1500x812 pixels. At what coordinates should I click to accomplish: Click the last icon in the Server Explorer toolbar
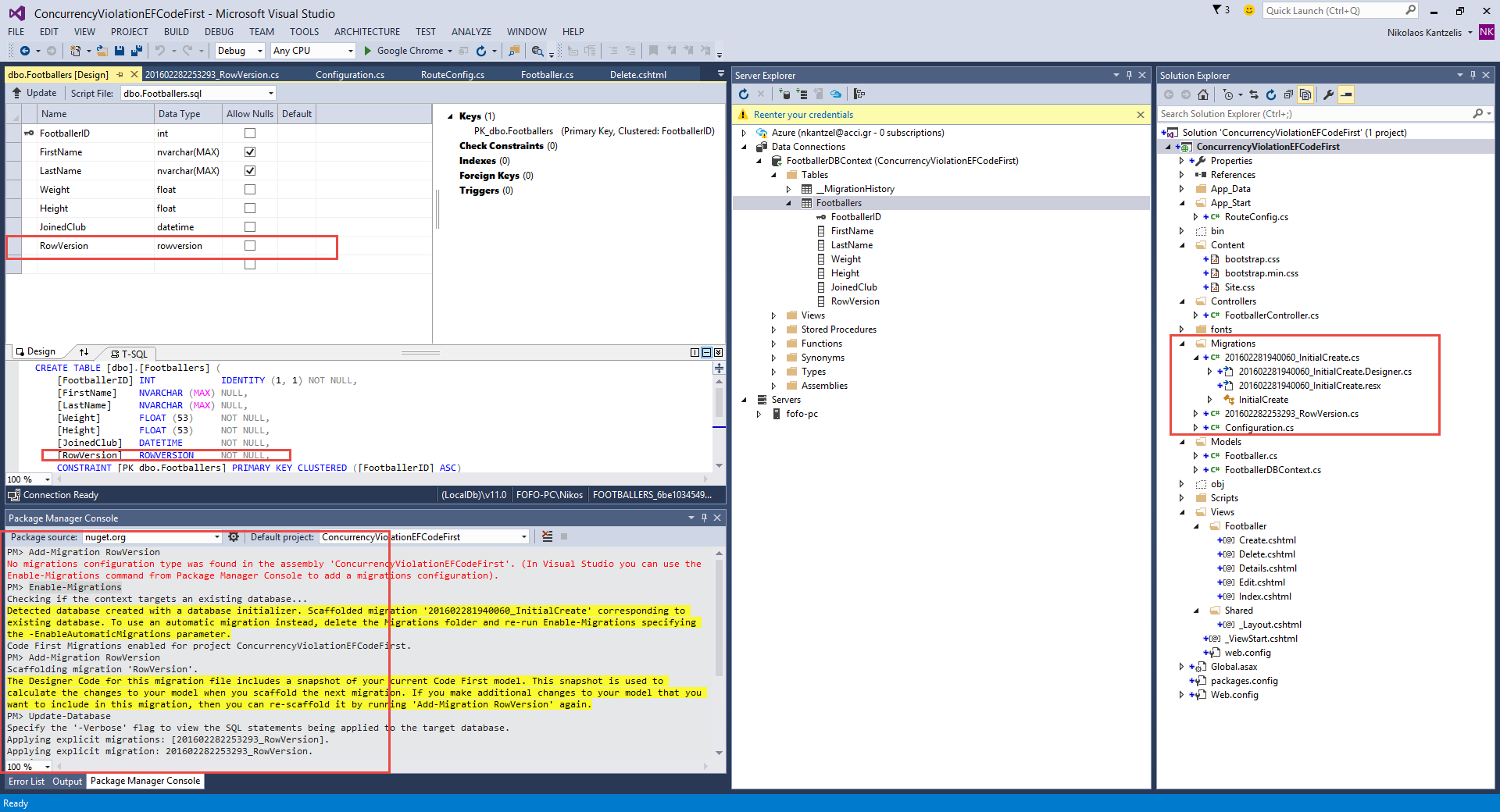click(x=859, y=94)
